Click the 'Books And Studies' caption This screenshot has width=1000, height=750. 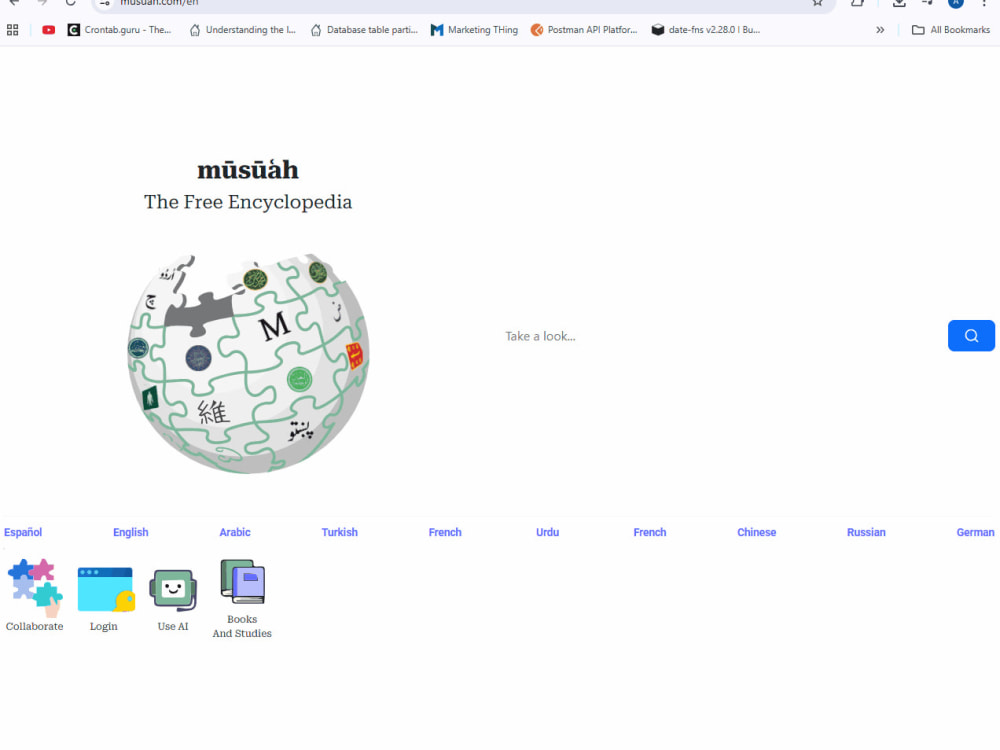tap(242, 626)
